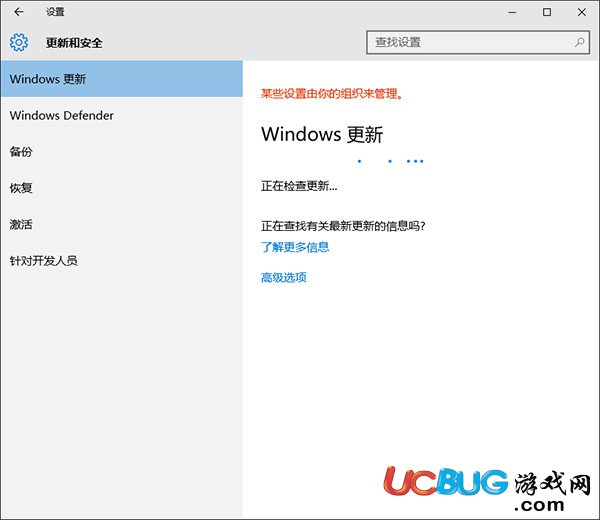Click the settings gear icon

[x=19, y=42]
